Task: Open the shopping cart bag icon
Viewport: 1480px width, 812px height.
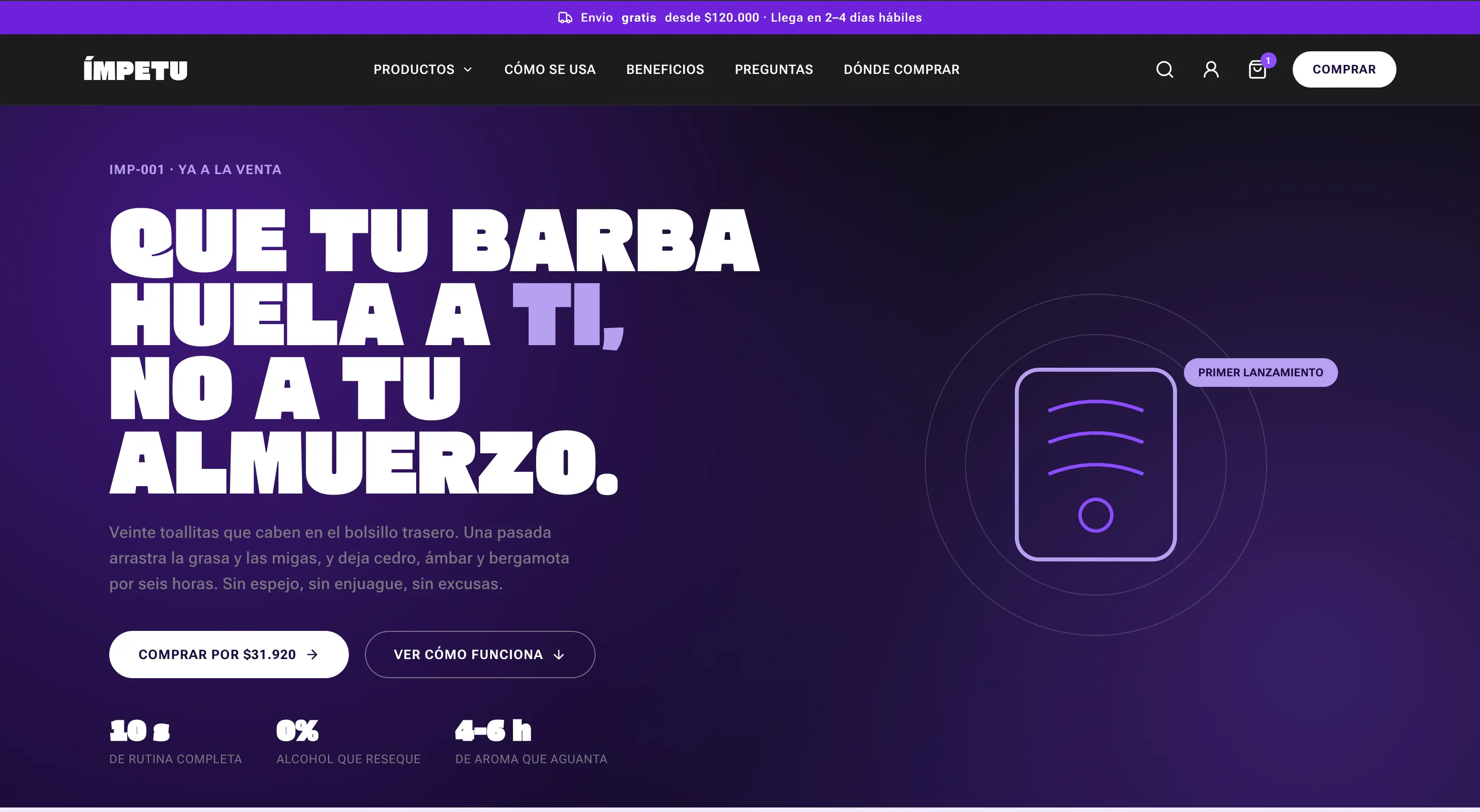Action: pos(1257,70)
